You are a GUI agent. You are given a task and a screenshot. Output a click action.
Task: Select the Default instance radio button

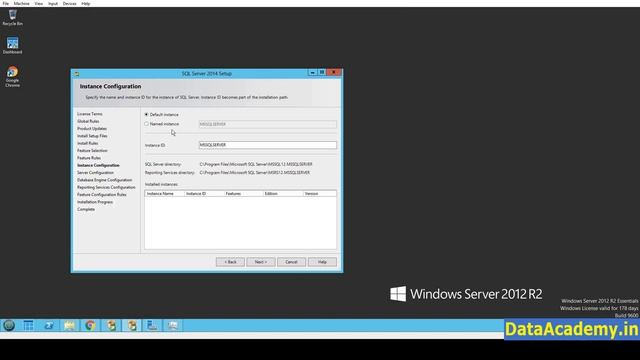[147, 115]
